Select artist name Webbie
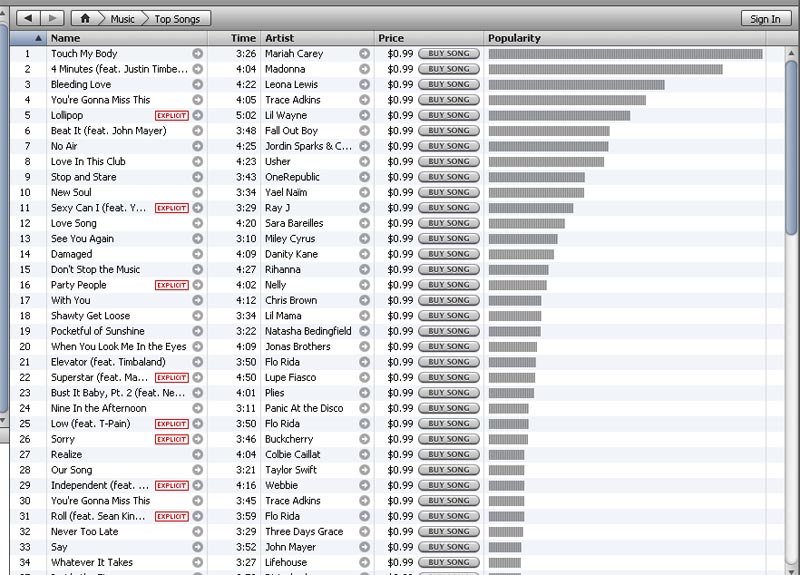This screenshot has height=575, width=800. (x=281, y=485)
